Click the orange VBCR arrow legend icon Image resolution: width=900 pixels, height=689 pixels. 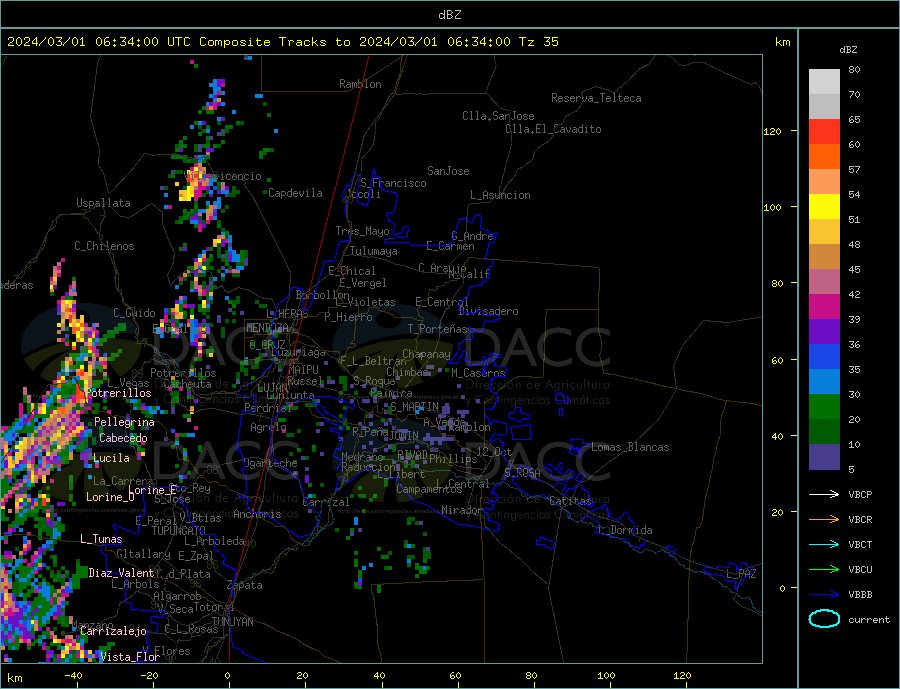[824, 520]
